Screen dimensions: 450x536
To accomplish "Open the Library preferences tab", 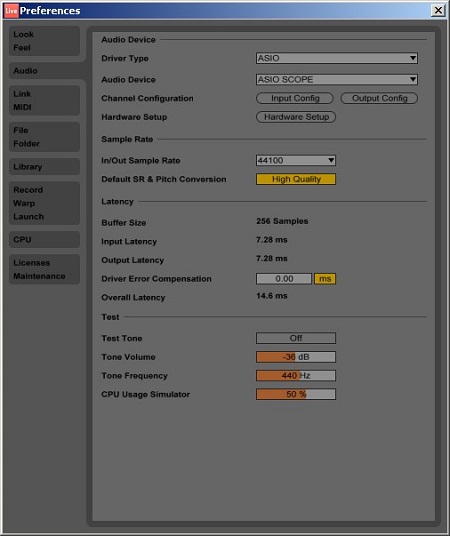I will pyautogui.click(x=44, y=167).
